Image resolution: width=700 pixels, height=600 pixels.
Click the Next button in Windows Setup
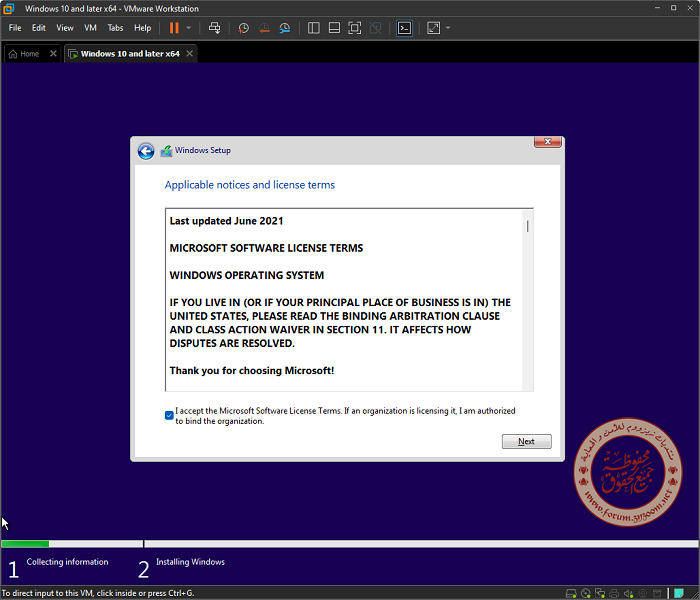pos(527,441)
